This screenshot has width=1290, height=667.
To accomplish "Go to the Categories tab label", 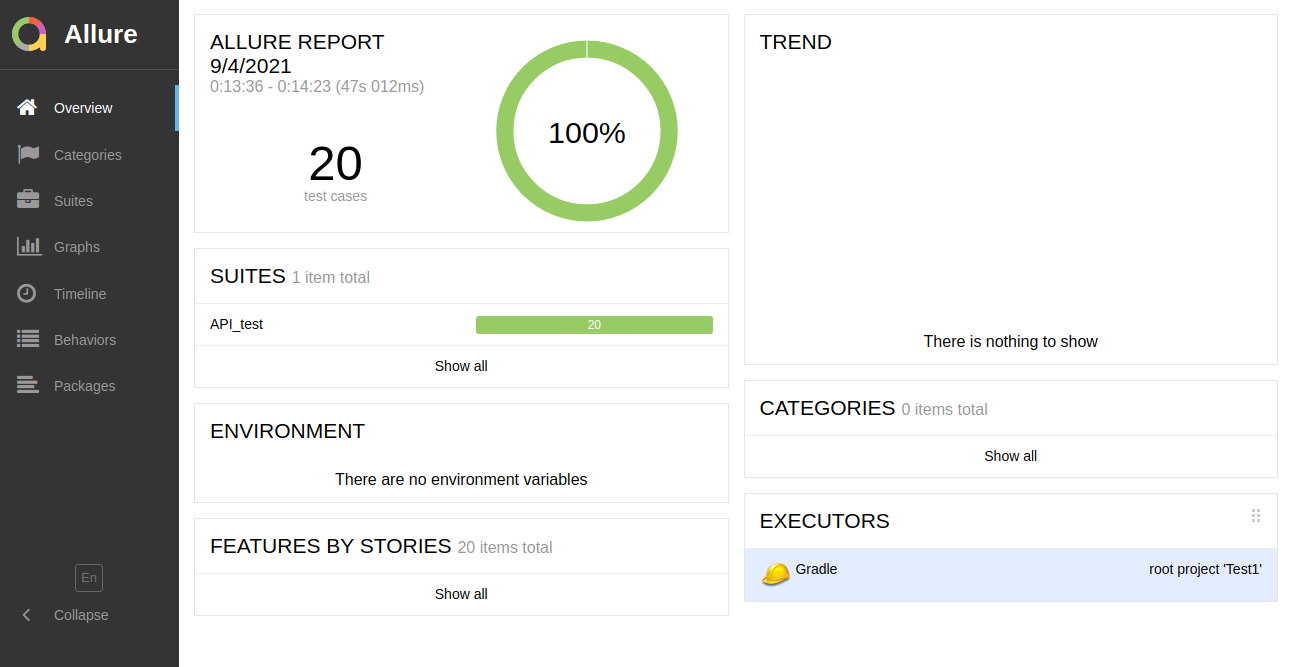I will point(88,155).
